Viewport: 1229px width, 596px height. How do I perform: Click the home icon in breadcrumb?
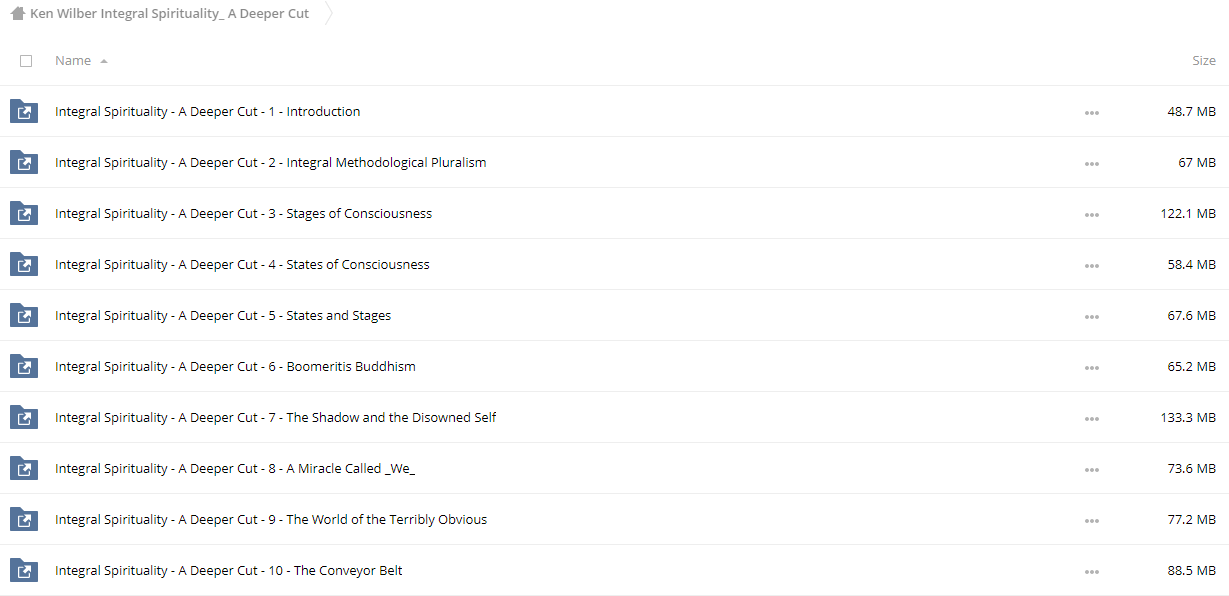point(17,14)
